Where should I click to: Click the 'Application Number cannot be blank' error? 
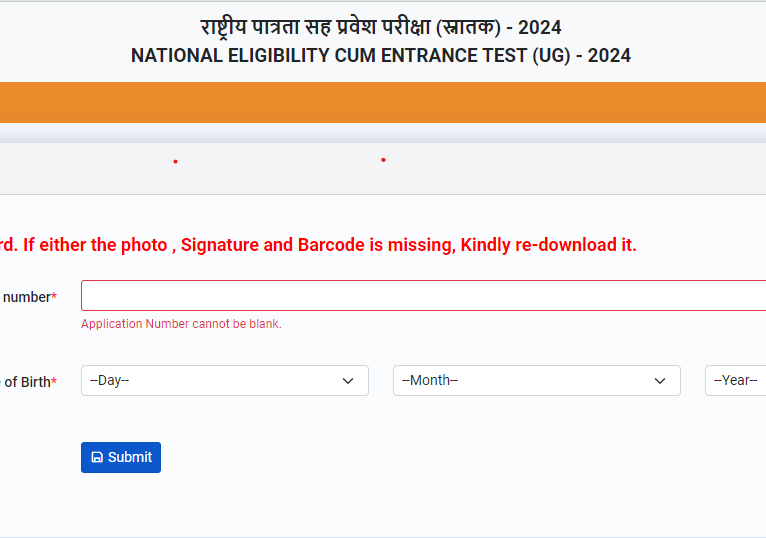(x=181, y=324)
